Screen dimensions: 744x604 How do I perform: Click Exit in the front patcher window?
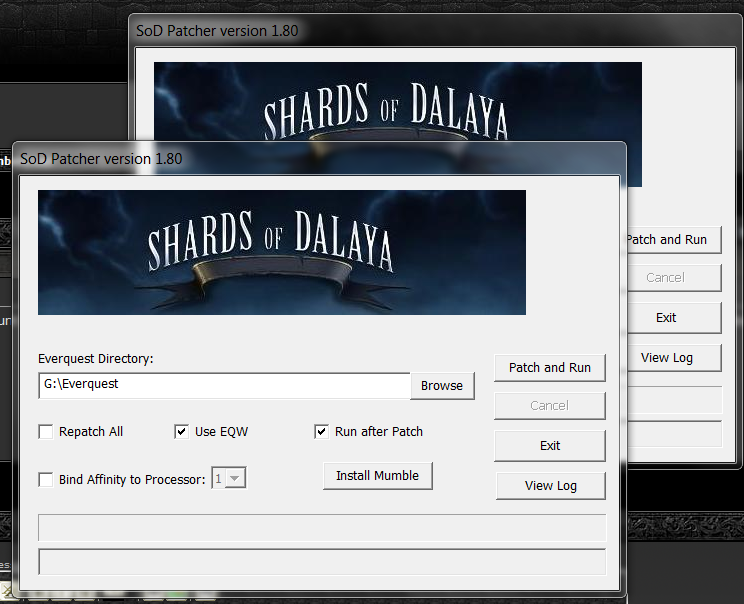(x=550, y=446)
